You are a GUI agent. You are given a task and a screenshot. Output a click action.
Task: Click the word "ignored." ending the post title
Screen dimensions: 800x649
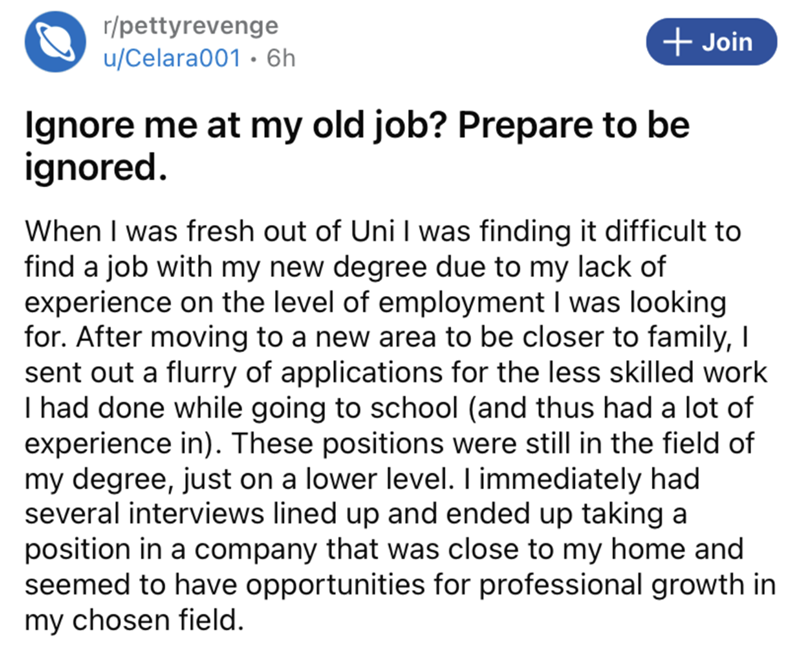[92, 166]
